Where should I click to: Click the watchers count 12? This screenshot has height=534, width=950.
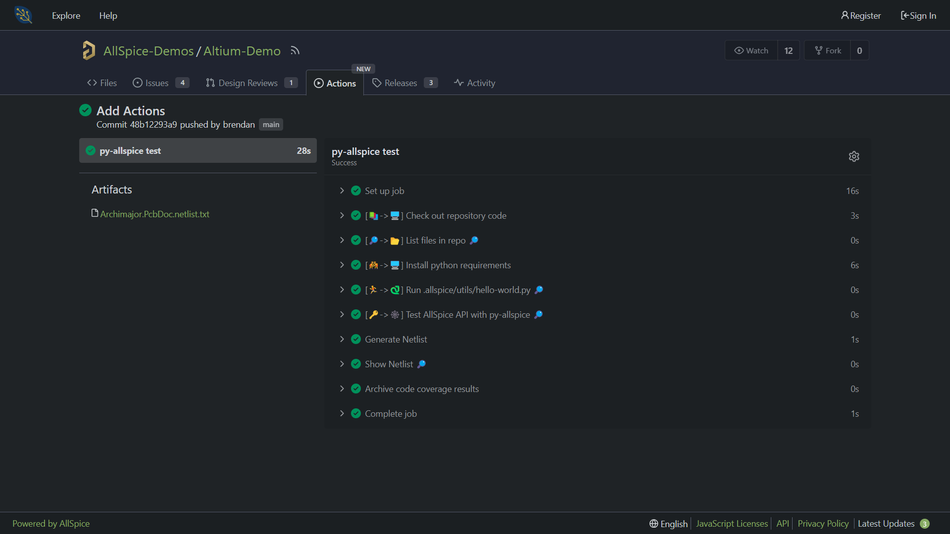pos(788,50)
